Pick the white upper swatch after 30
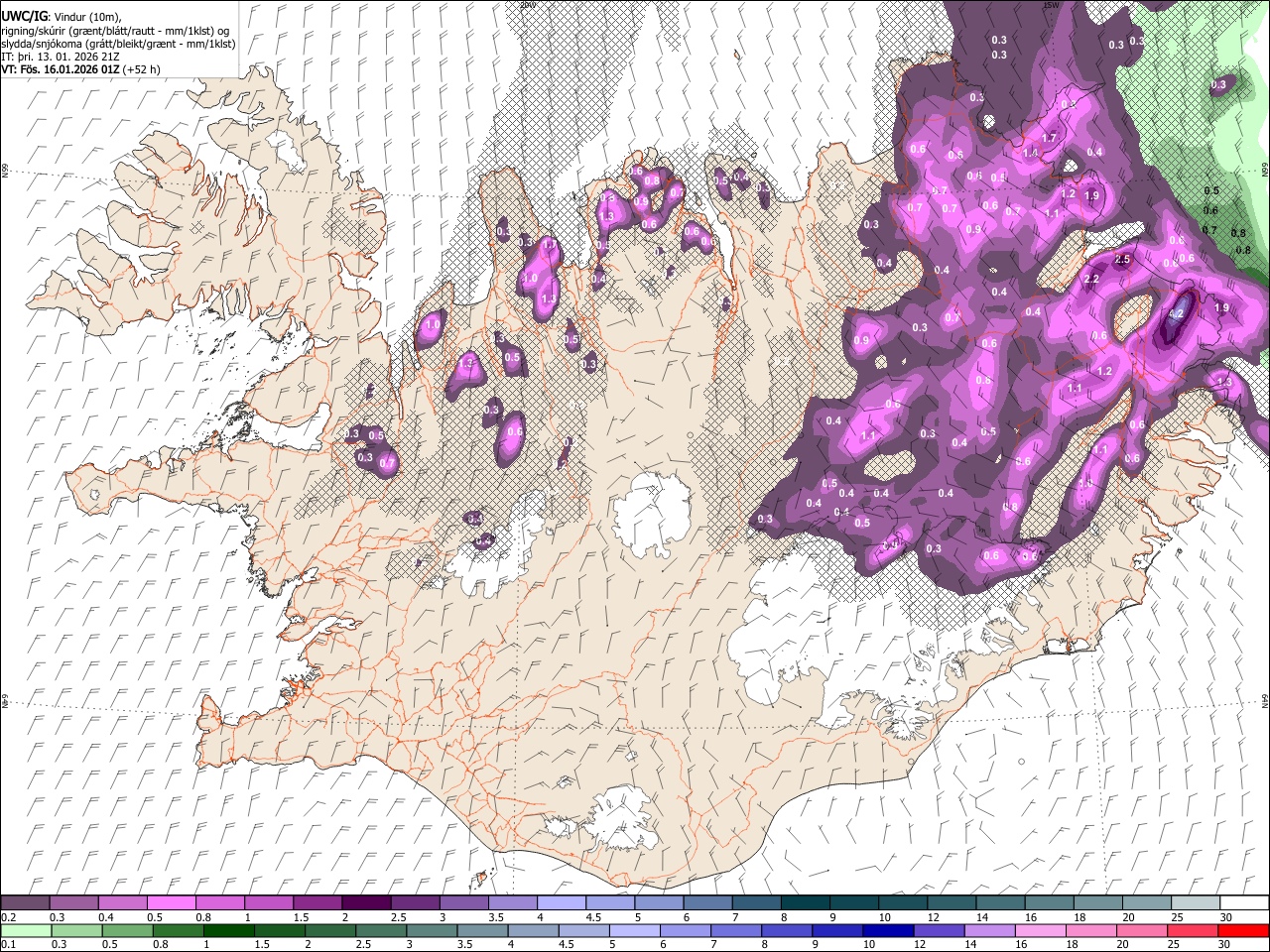1270x952 pixels. (1244, 903)
